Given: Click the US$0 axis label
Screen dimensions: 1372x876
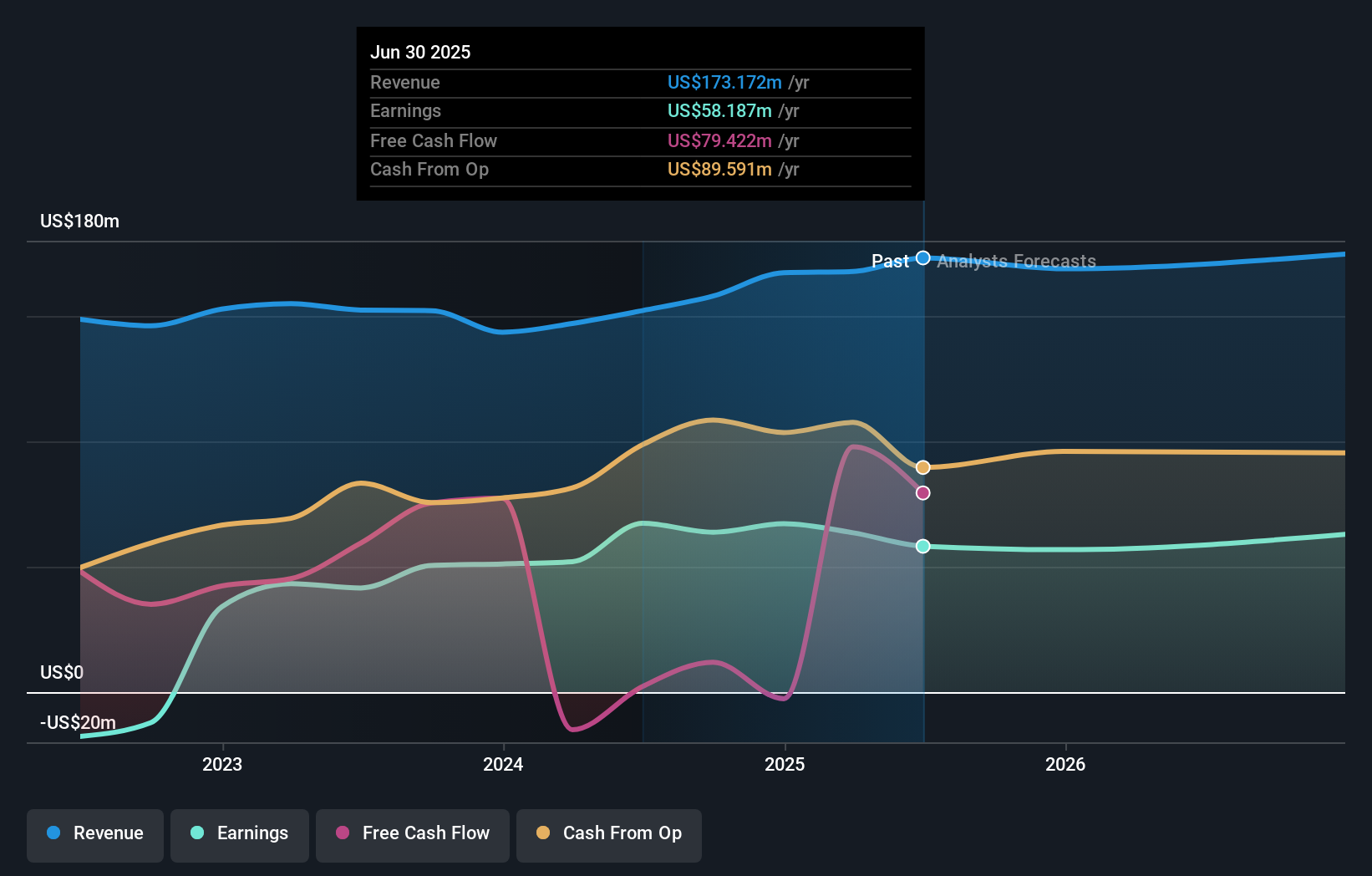Looking at the screenshot, I should (x=62, y=673).
